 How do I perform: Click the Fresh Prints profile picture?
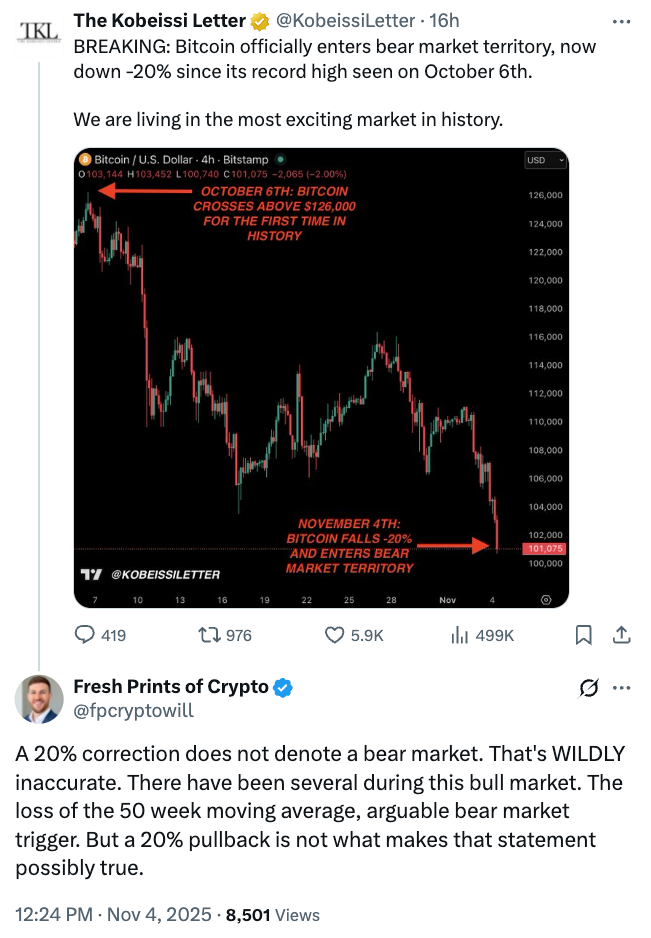point(38,699)
